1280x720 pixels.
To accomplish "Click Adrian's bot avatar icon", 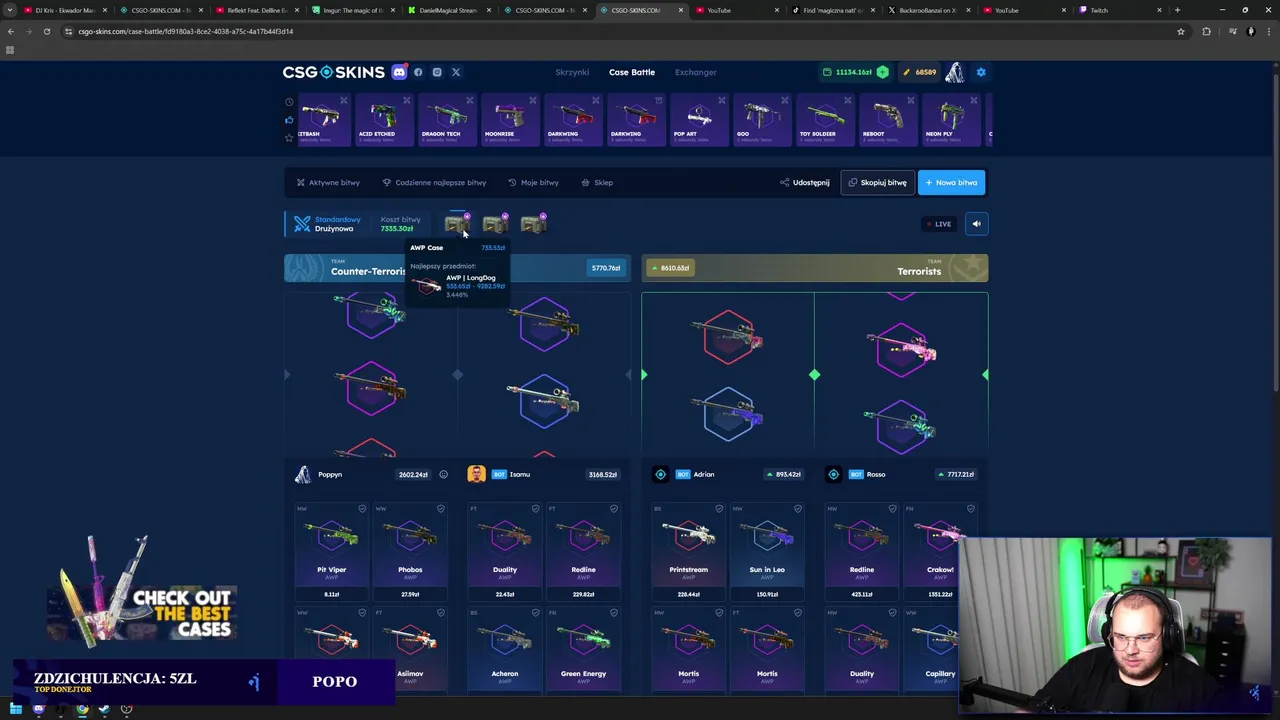I will [x=660, y=474].
